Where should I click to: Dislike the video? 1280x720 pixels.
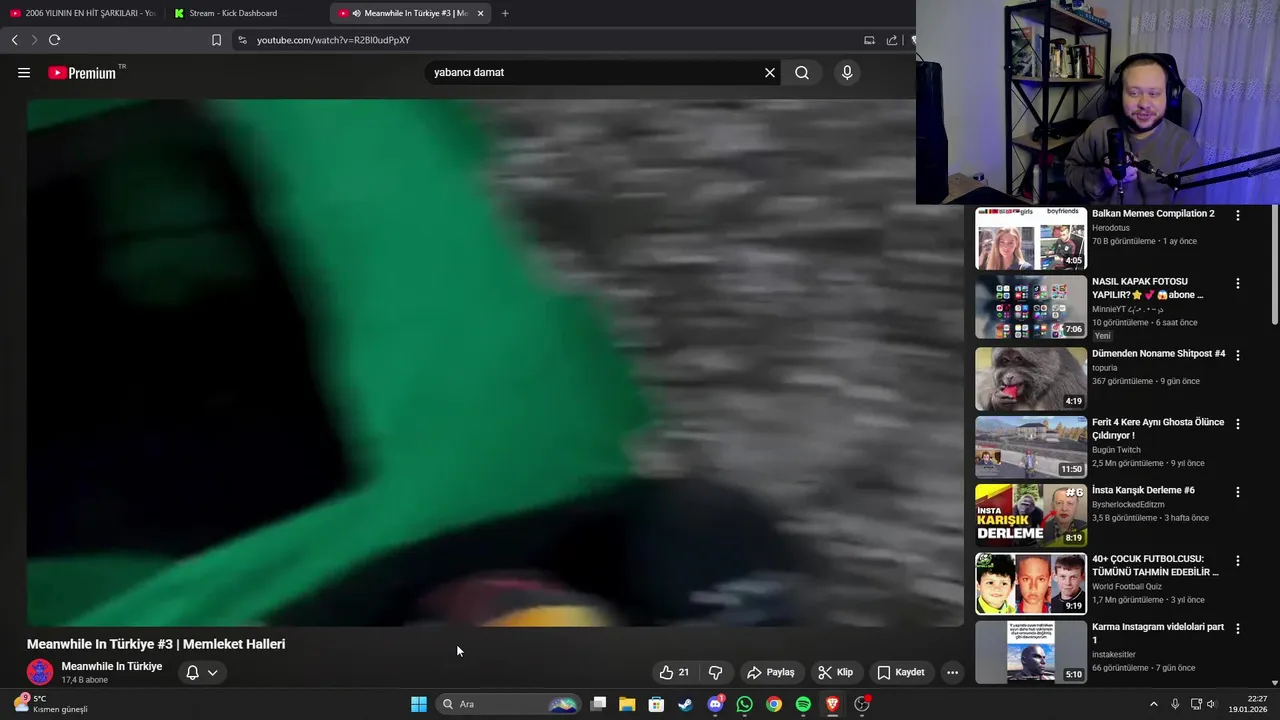(715, 672)
